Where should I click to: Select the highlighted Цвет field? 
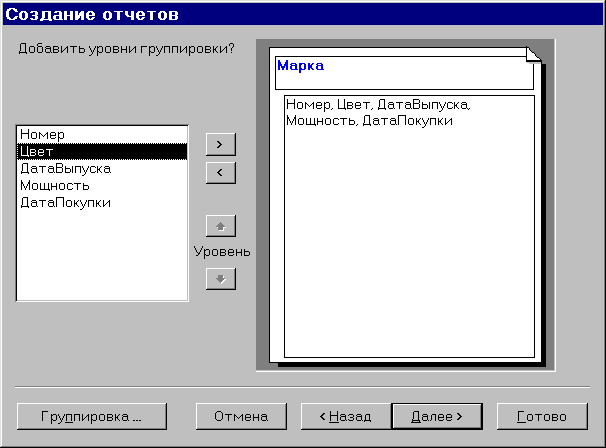pyautogui.click(x=102, y=152)
